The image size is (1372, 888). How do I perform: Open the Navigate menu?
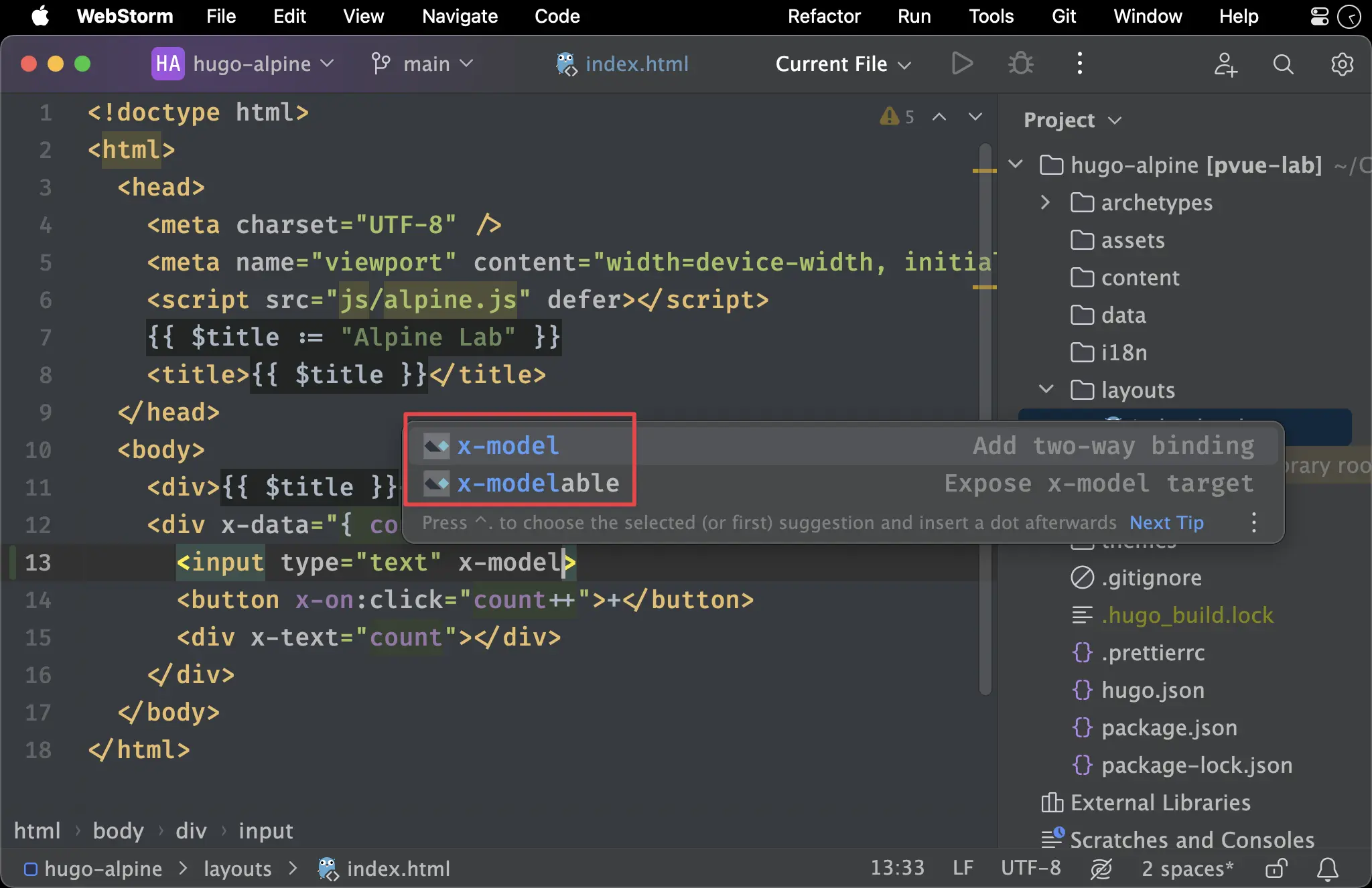point(460,16)
